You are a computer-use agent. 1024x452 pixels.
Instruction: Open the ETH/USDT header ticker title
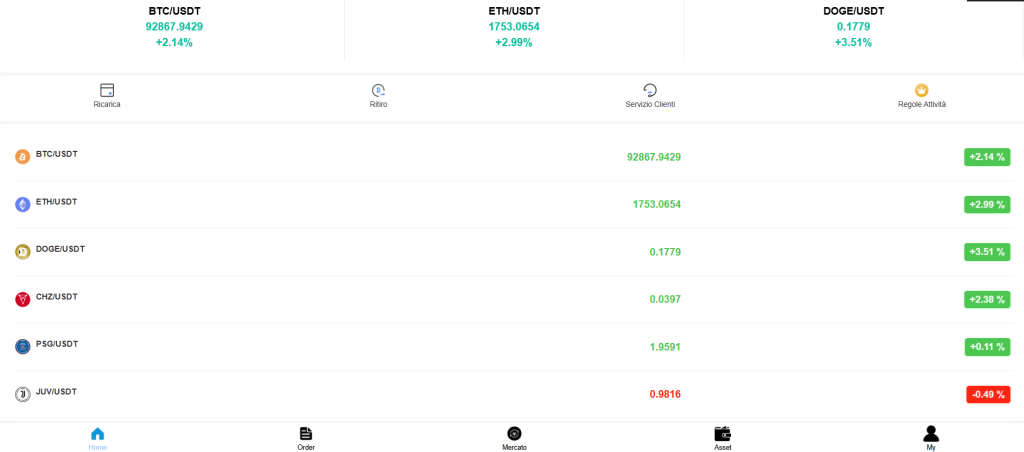pyautogui.click(x=514, y=11)
